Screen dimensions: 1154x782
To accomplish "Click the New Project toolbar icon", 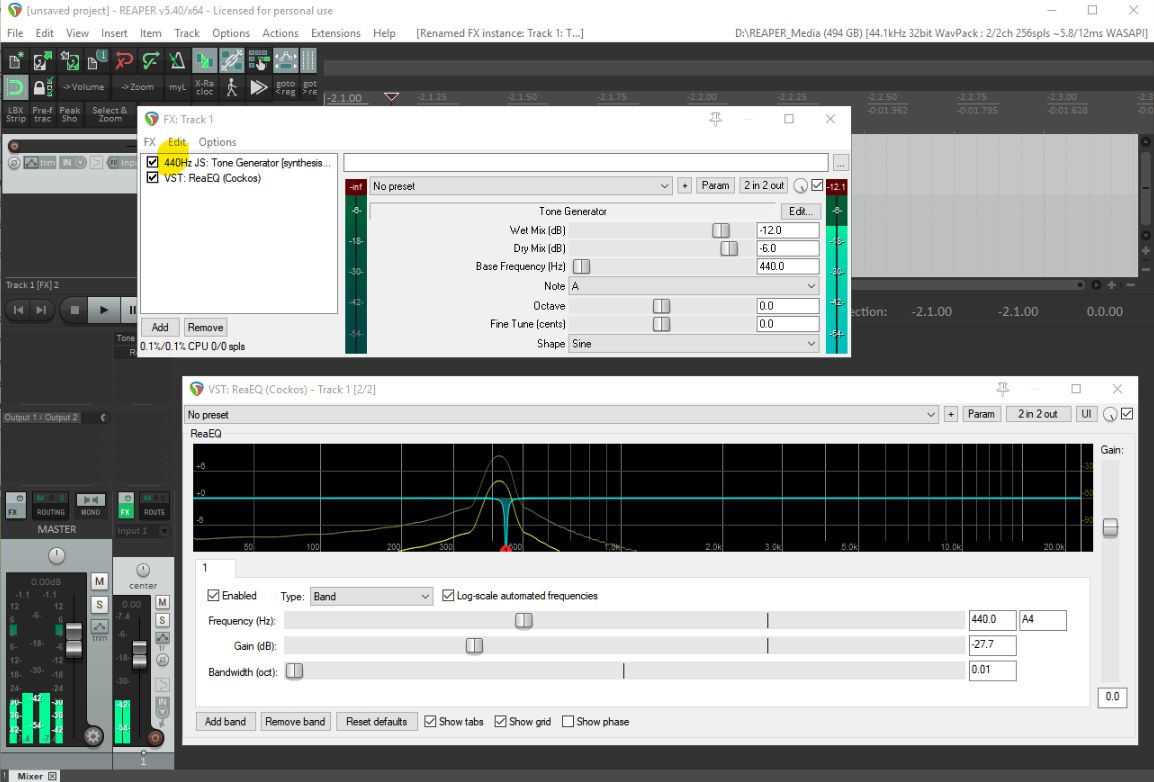I will pos(15,61).
